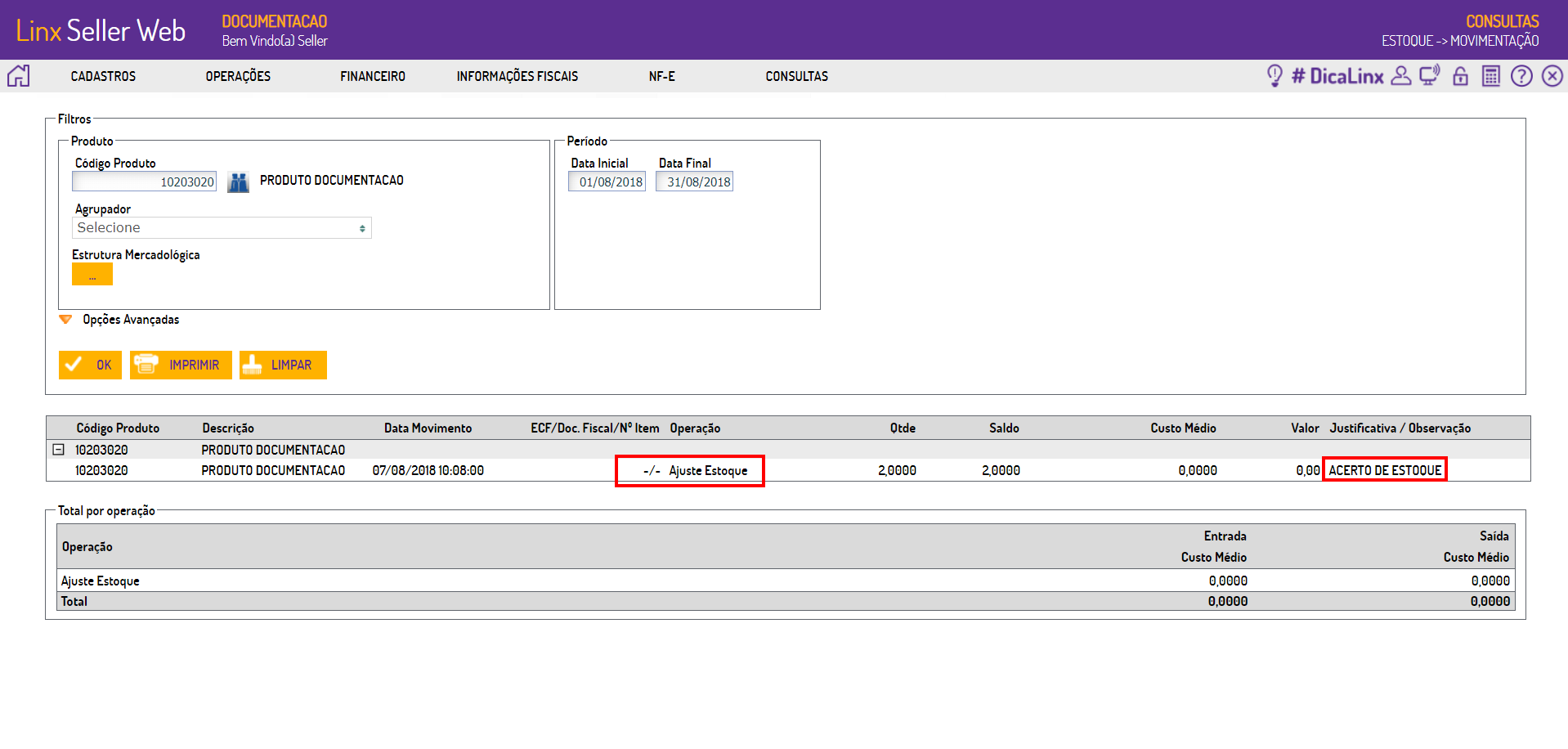Image resolution: width=1568 pixels, height=749 pixels.
Task: Go to the home screen icon
Action: pos(18,76)
